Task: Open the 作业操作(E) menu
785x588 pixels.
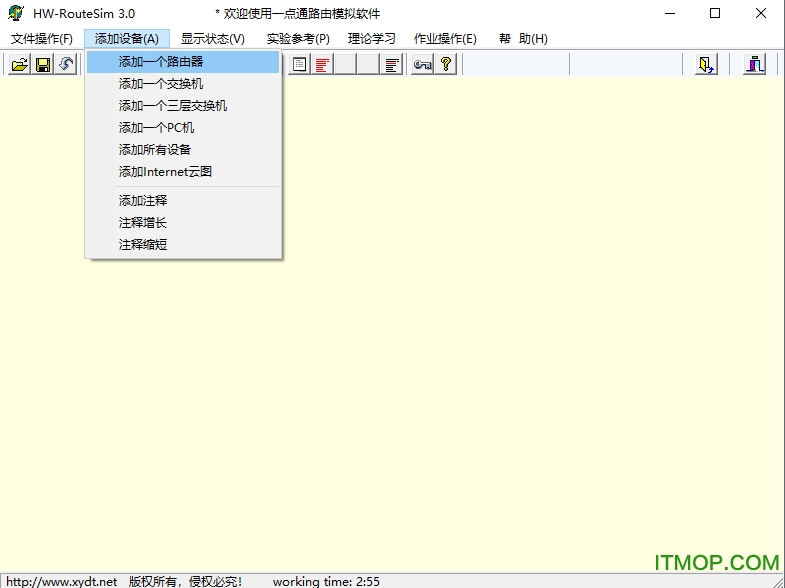Action: point(445,39)
